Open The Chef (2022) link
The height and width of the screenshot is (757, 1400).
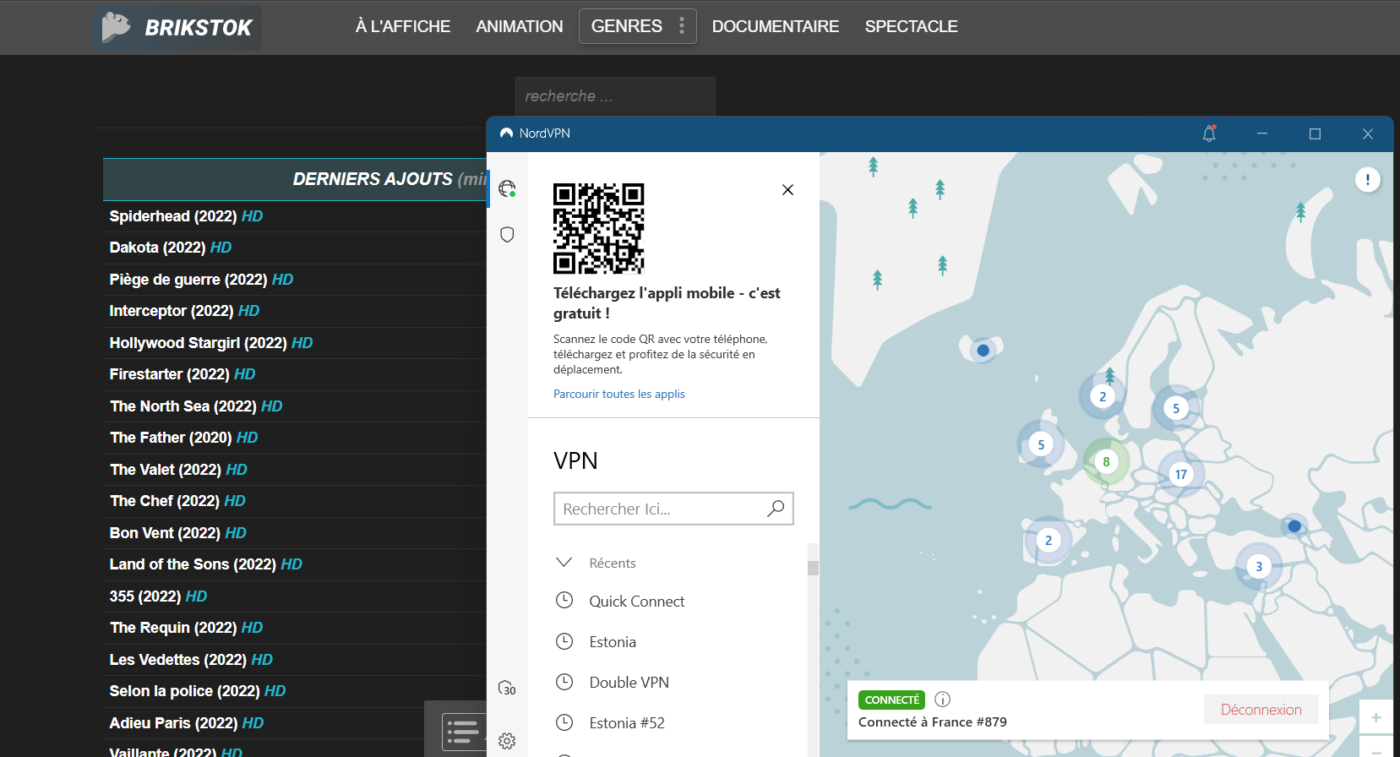(x=177, y=501)
